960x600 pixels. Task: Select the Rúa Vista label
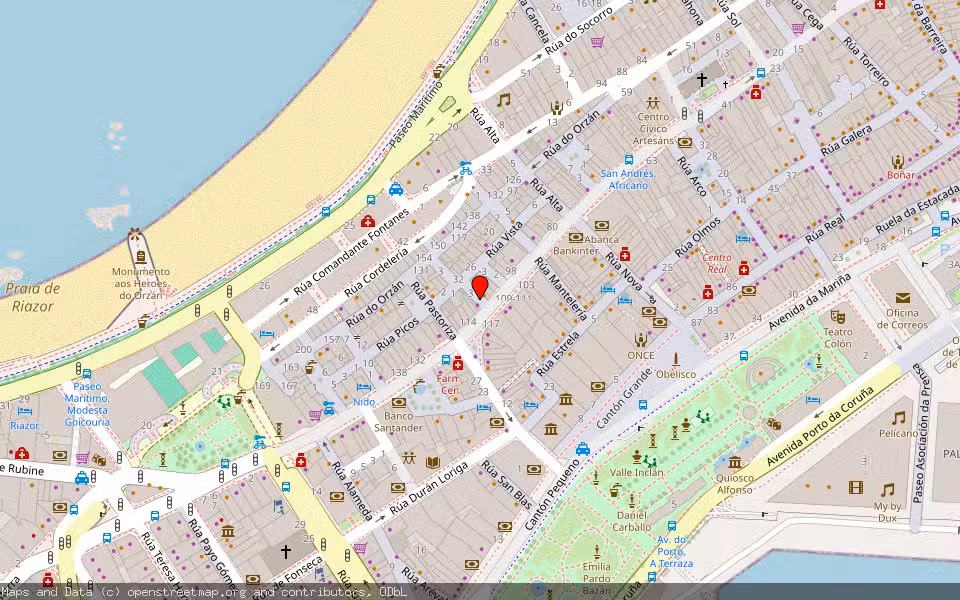(x=504, y=239)
